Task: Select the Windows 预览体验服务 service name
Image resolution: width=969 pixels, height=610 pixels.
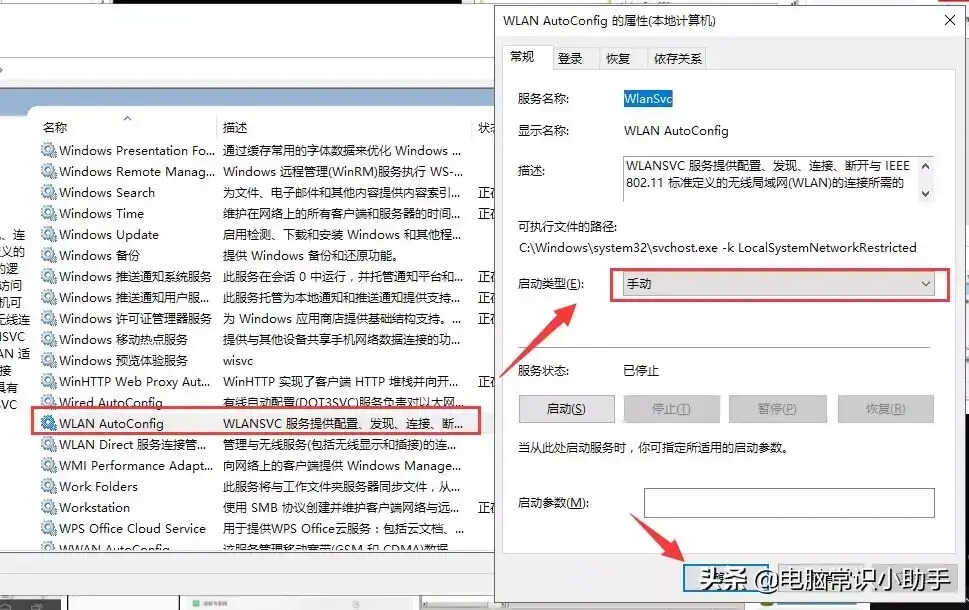Action: click(124, 360)
